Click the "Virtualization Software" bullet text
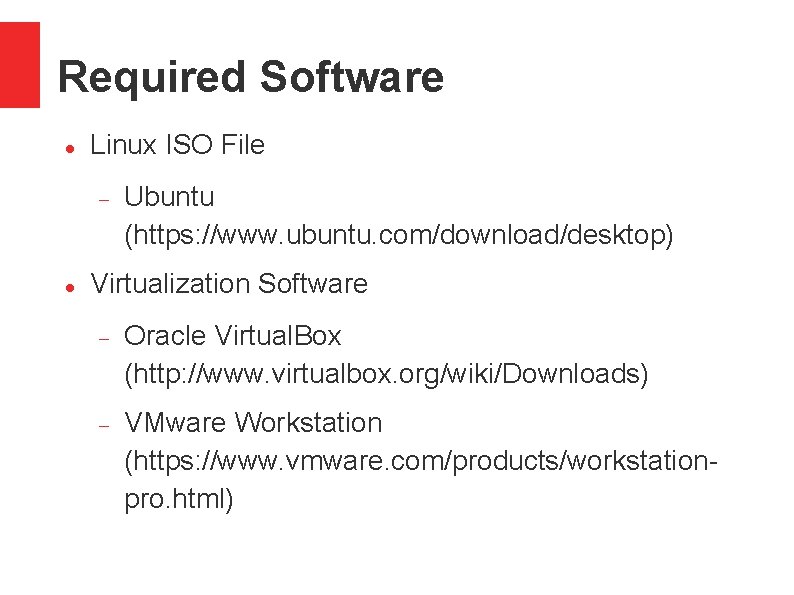 pyautogui.click(x=229, y=284)
